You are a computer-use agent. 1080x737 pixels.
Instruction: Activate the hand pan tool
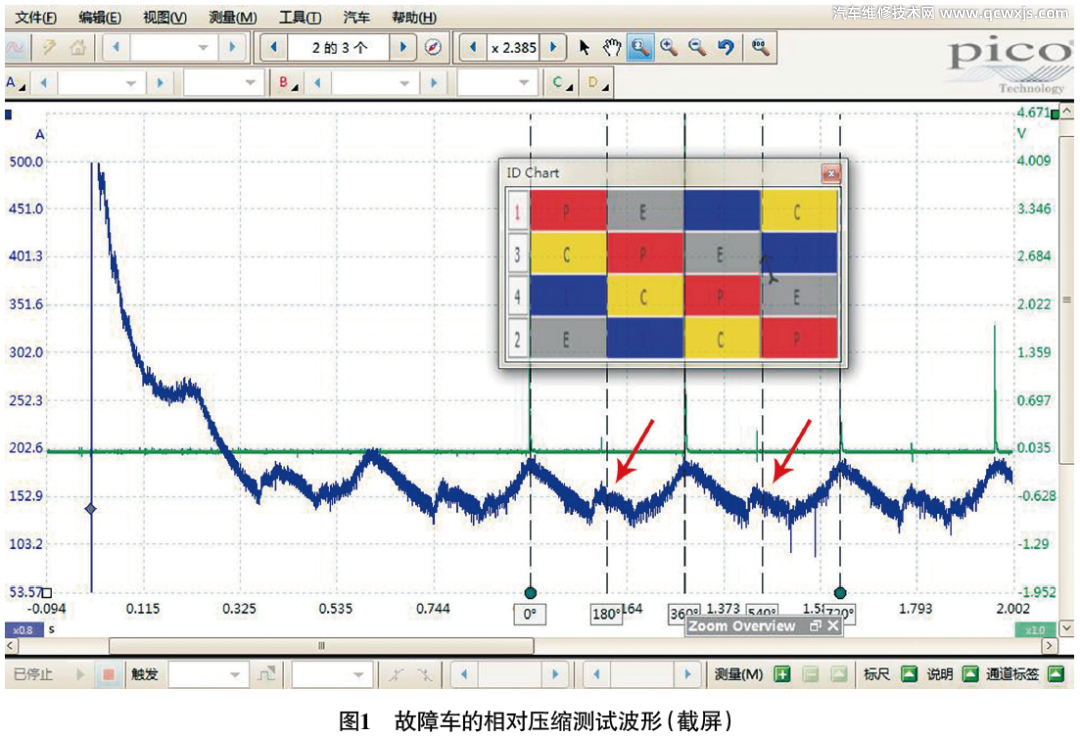click(612, 47)
